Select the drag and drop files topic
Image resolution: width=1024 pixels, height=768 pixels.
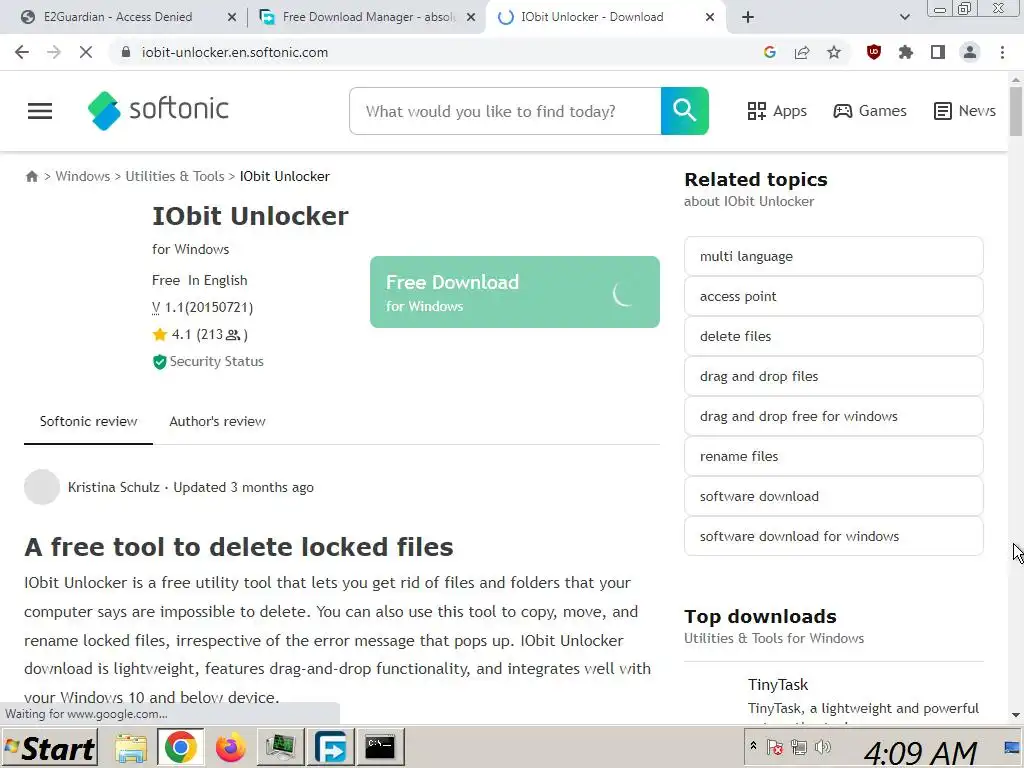pos(833,376)
